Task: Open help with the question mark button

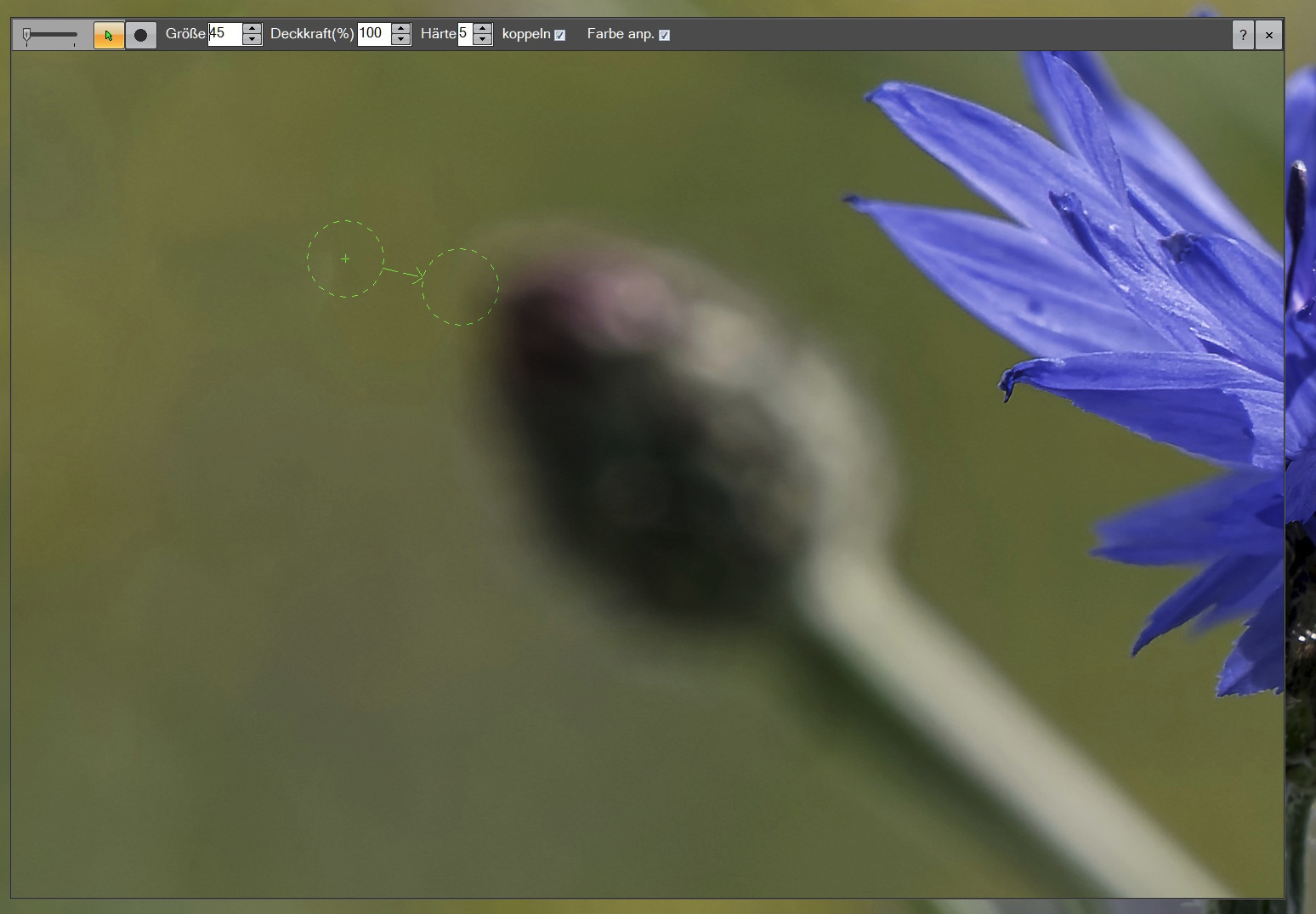Action: (x=1243, y=35)
